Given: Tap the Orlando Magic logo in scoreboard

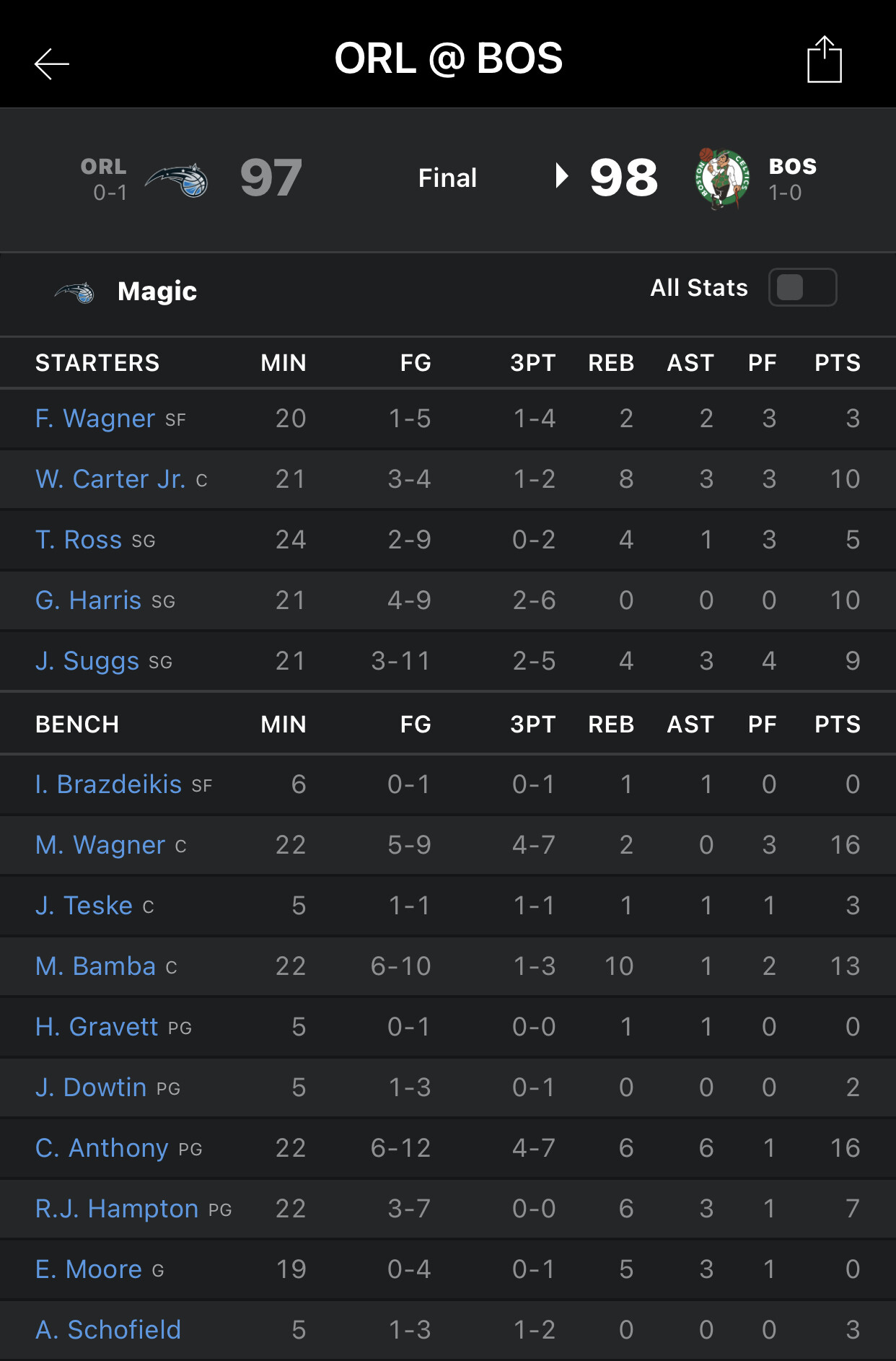Looking at the screenshot, I should [x=177, y=180].
